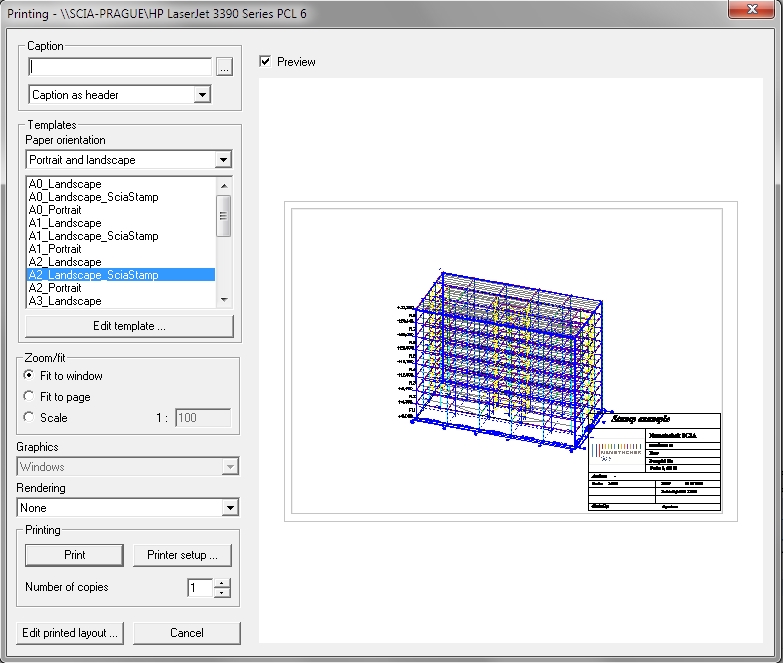
Task: Increase number of copies with up arrow
Action: tap(222, 583)
